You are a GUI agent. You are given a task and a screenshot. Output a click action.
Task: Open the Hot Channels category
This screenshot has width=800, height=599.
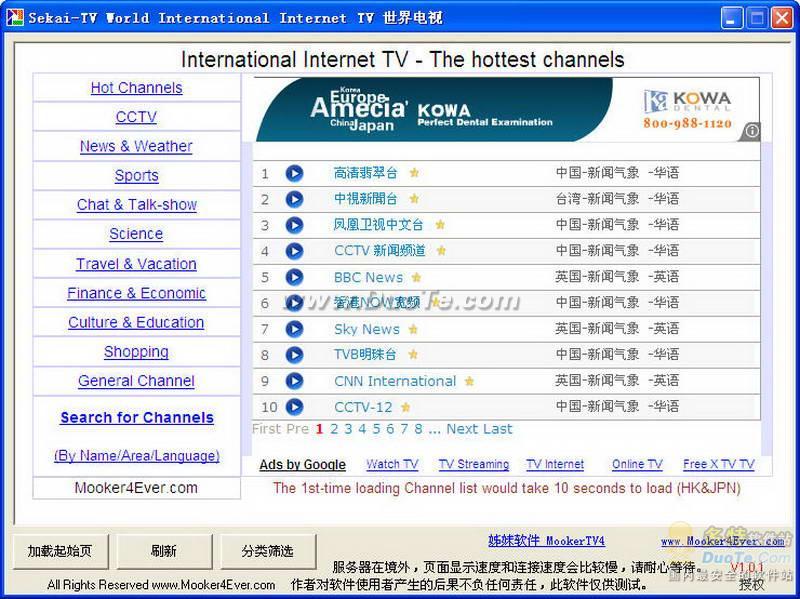click(x=136, y=88)
